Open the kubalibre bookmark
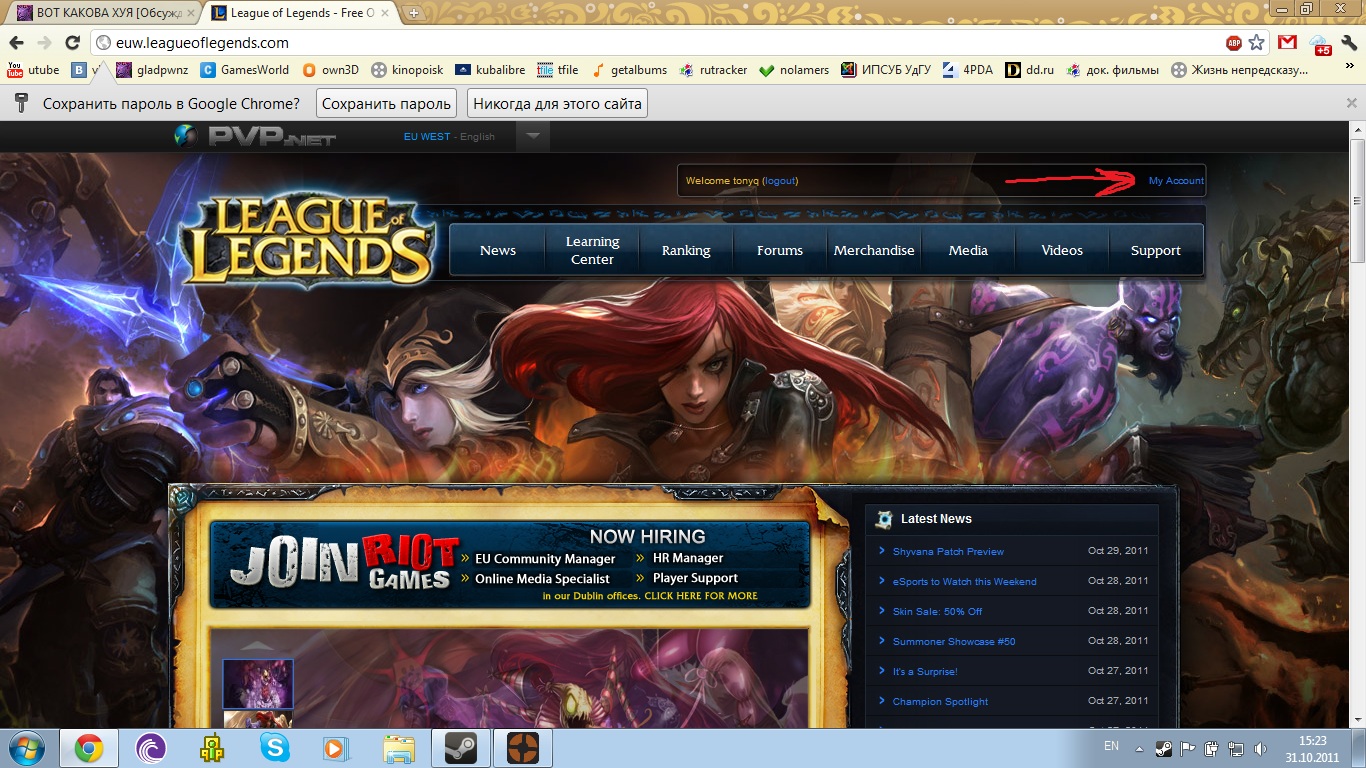 coord(490,70)
